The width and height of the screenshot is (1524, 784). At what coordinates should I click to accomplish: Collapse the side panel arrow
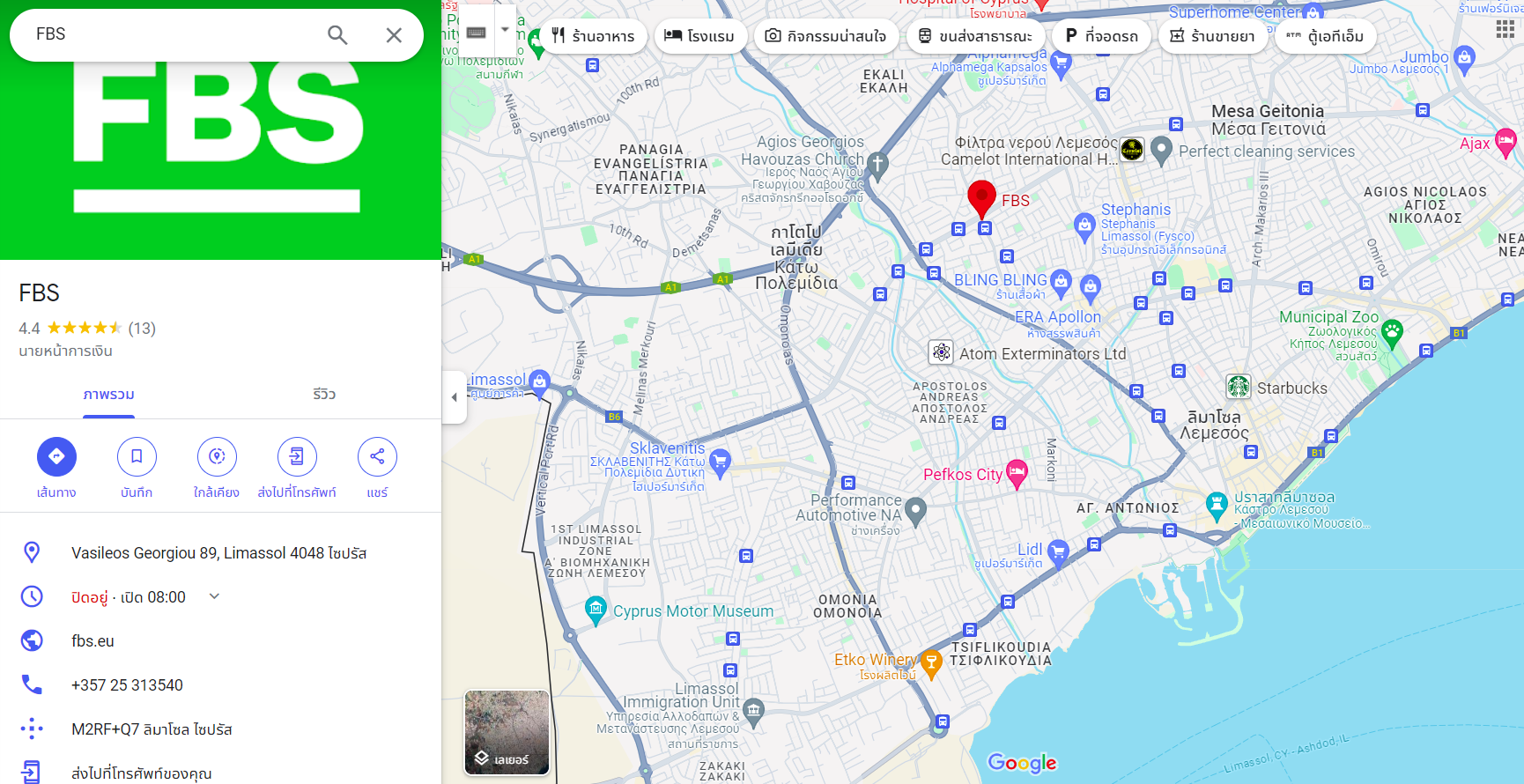coord(454,397)
